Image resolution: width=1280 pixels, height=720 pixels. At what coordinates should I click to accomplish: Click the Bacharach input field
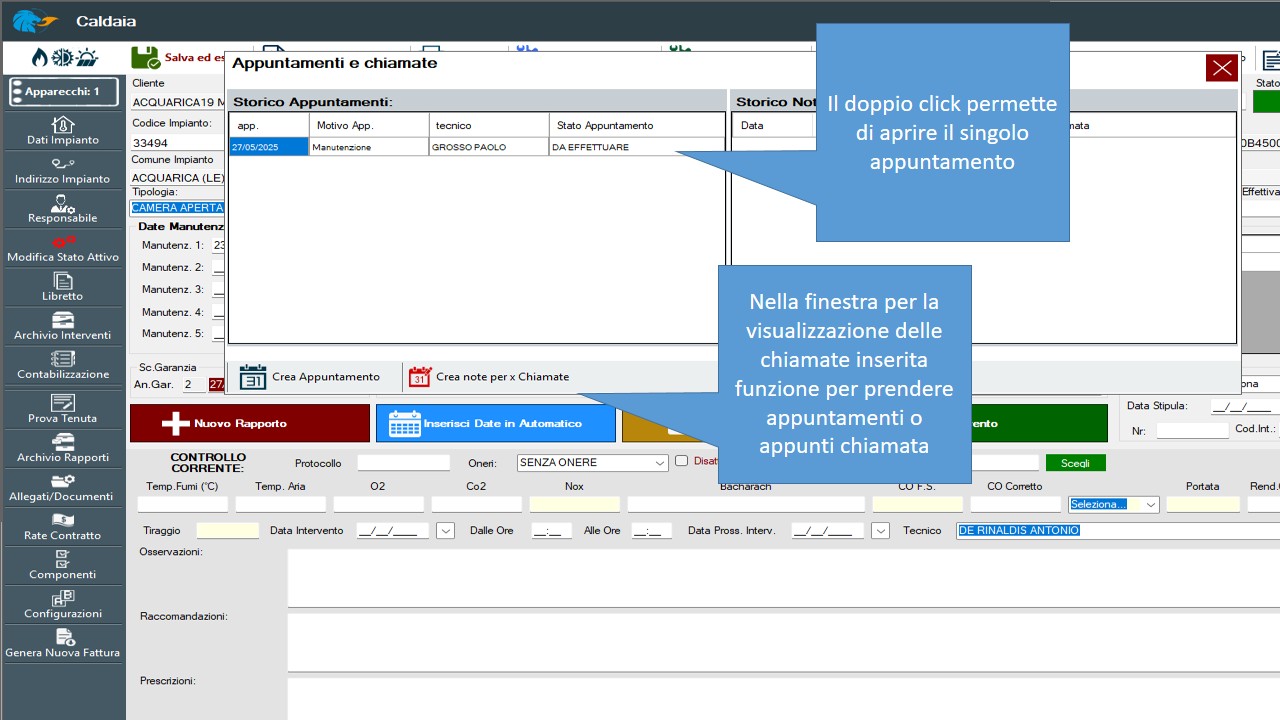pyautogui.click(x=746, y=504)
